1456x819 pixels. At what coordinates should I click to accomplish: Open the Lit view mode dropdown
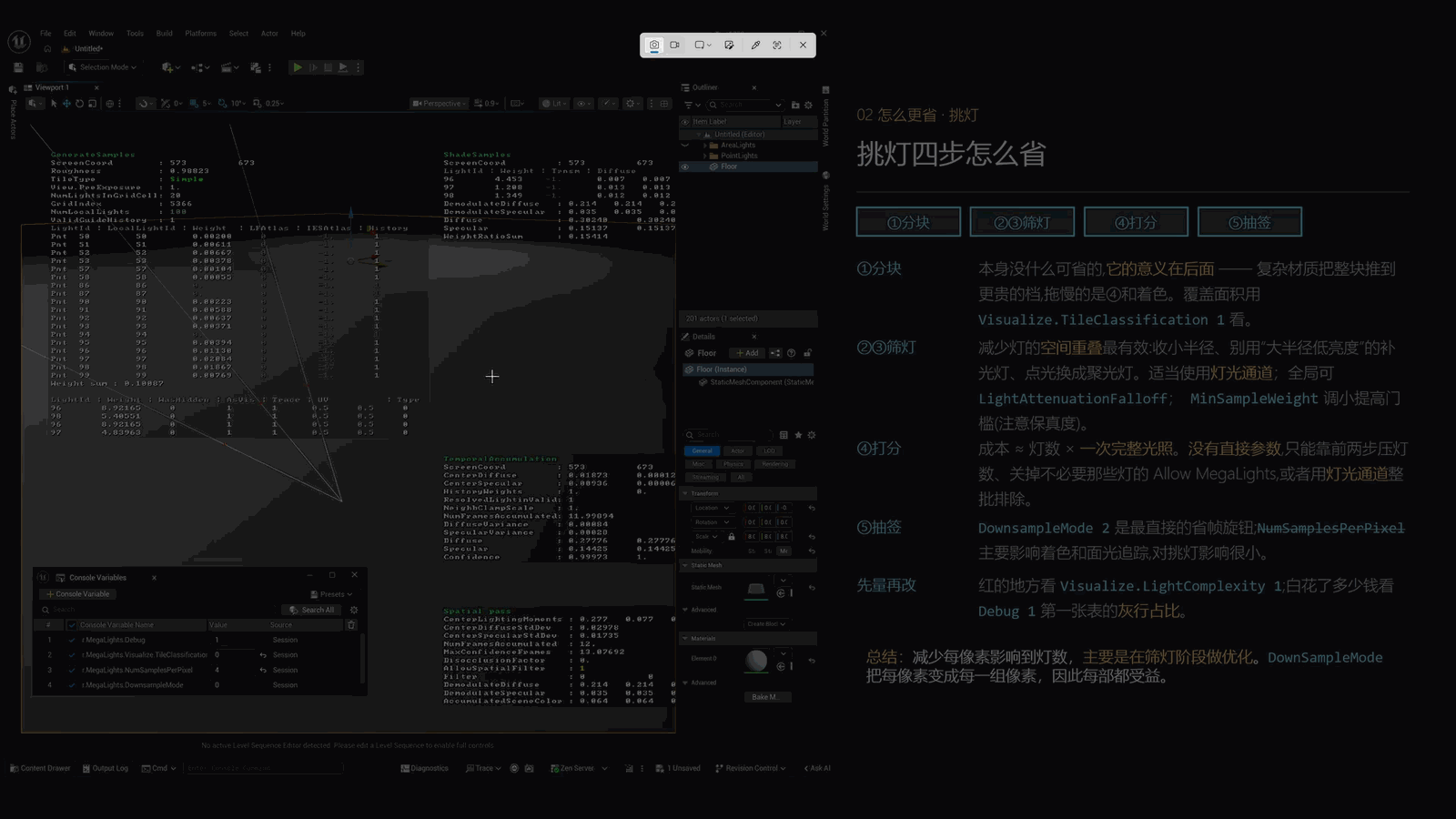(554, 104)
